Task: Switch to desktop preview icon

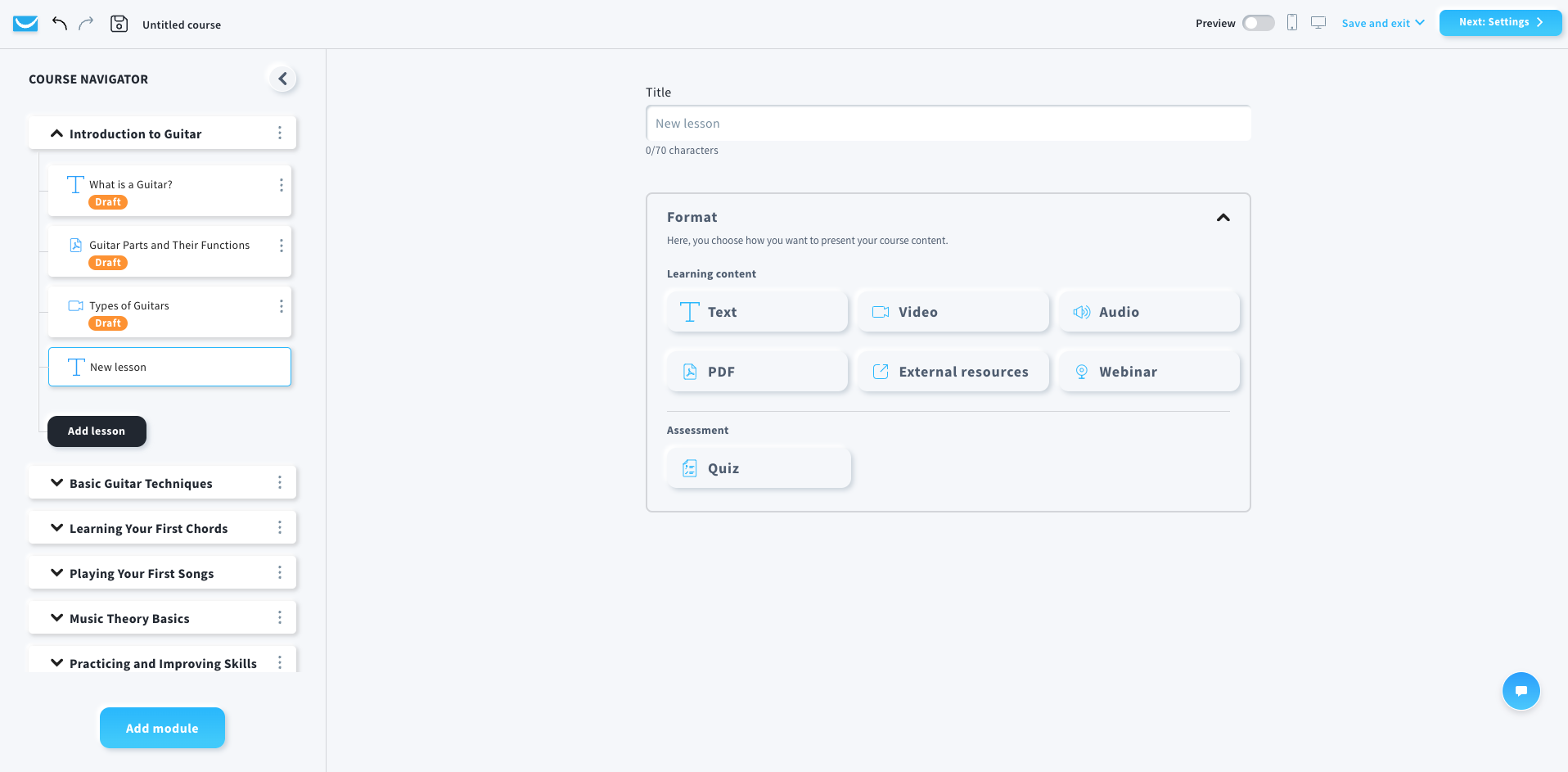Action: [1318, 23]
